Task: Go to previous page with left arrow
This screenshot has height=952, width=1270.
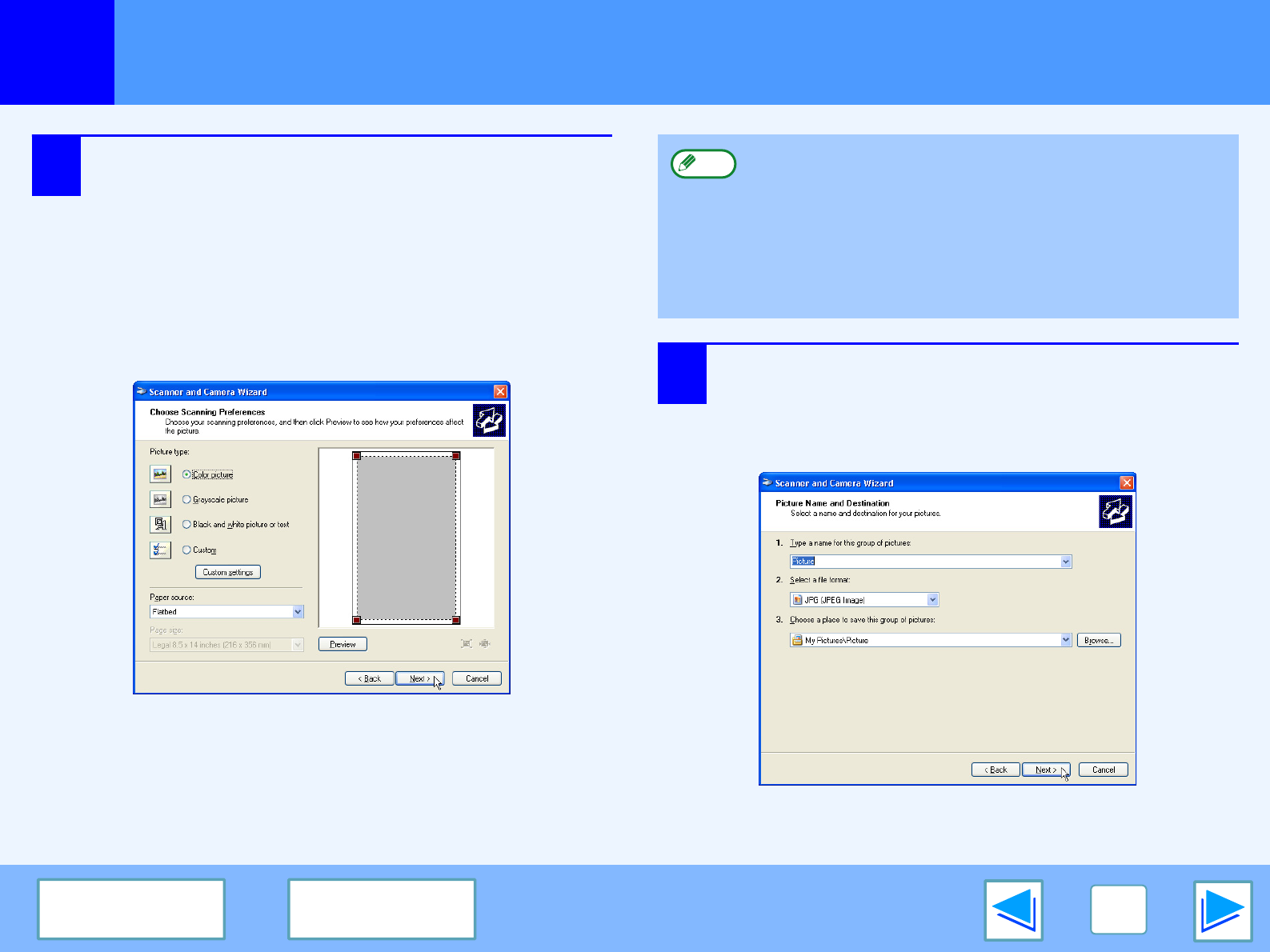Action: coord(1013,910)
